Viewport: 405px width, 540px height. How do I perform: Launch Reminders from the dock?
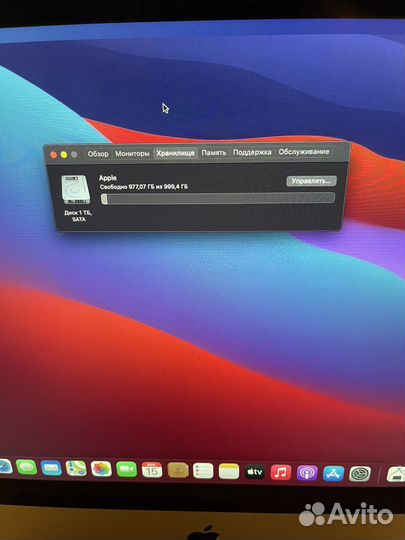pyautogui.click(x=203, y=471)
